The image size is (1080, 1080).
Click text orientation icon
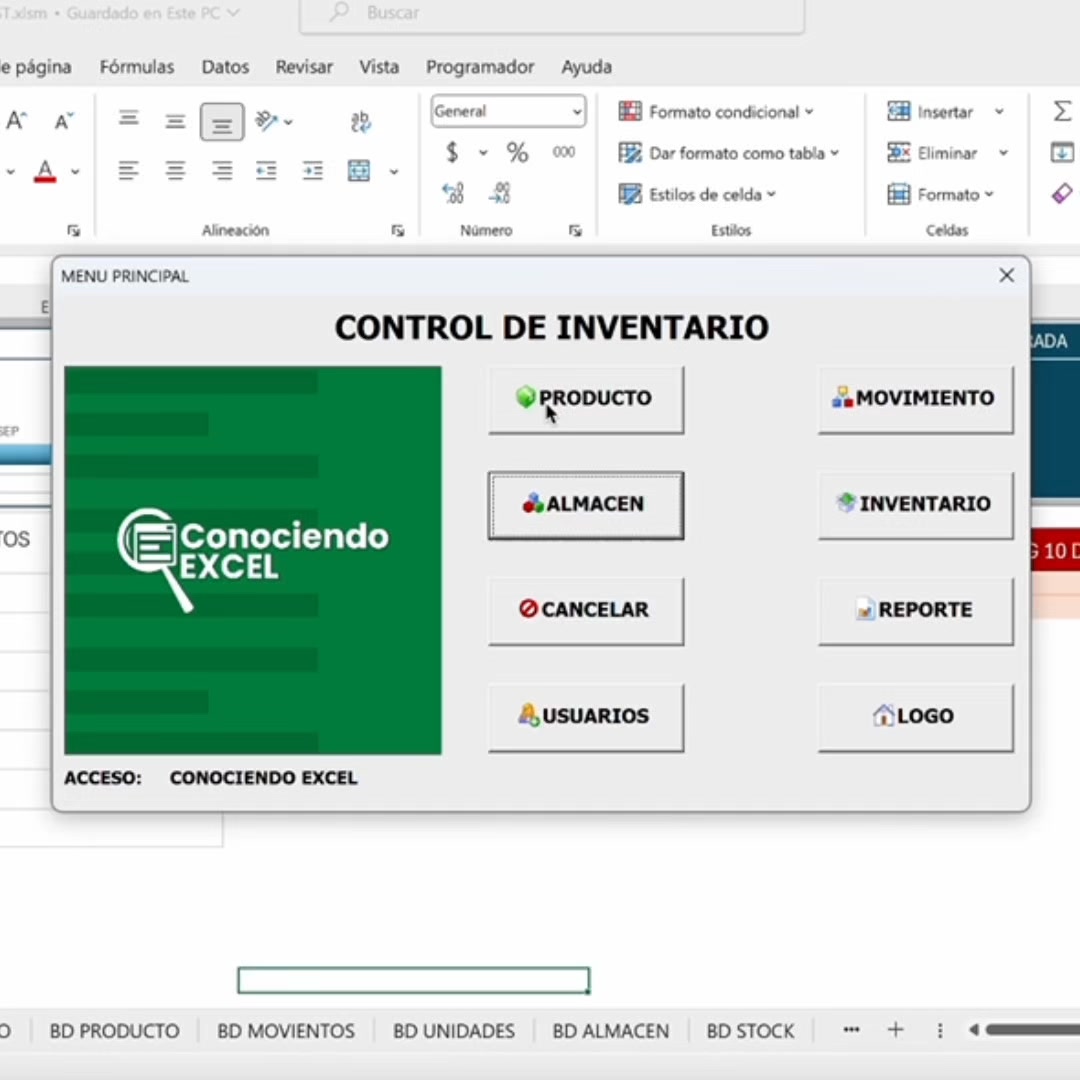[266, 121]
